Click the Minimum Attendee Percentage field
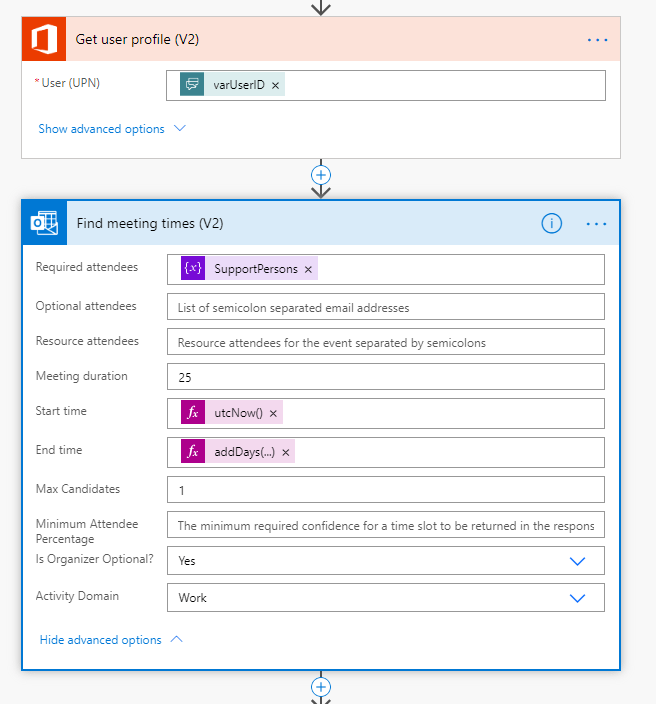 click(385, 525)
